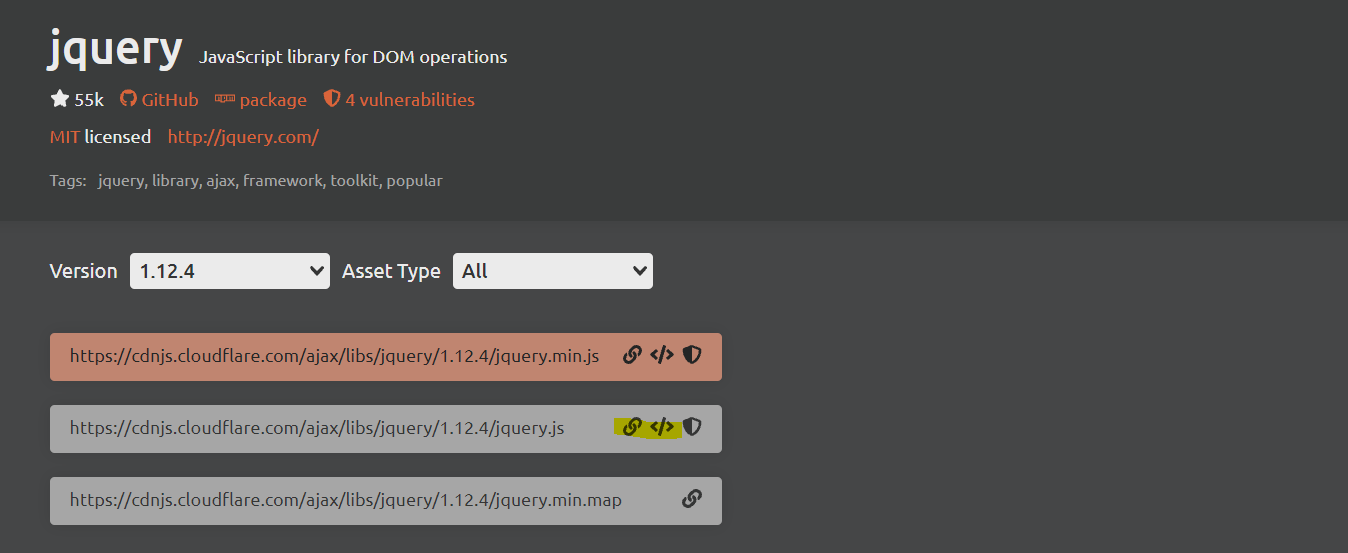View the 4 vulnerabilities link
The image size is (1348, 553).
[x=410, y=100]
